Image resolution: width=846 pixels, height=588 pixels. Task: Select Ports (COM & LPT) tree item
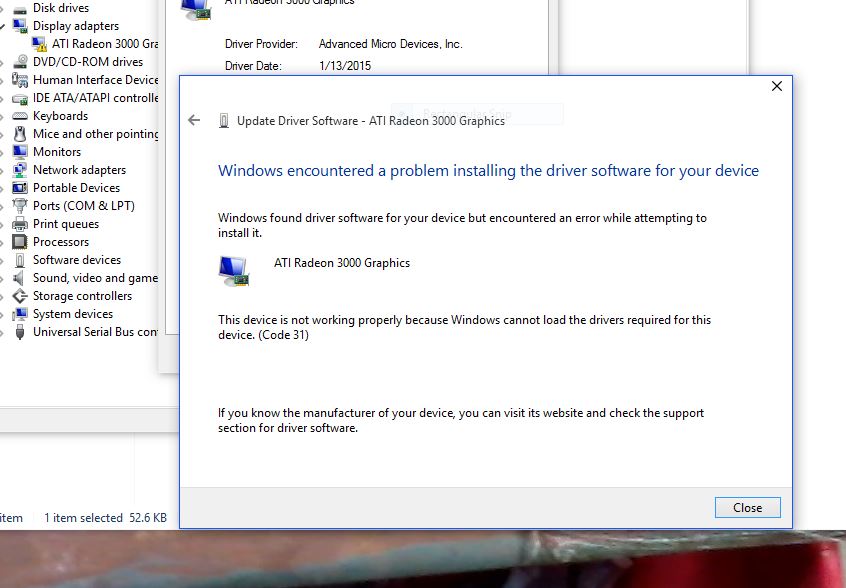click(84, 206)
